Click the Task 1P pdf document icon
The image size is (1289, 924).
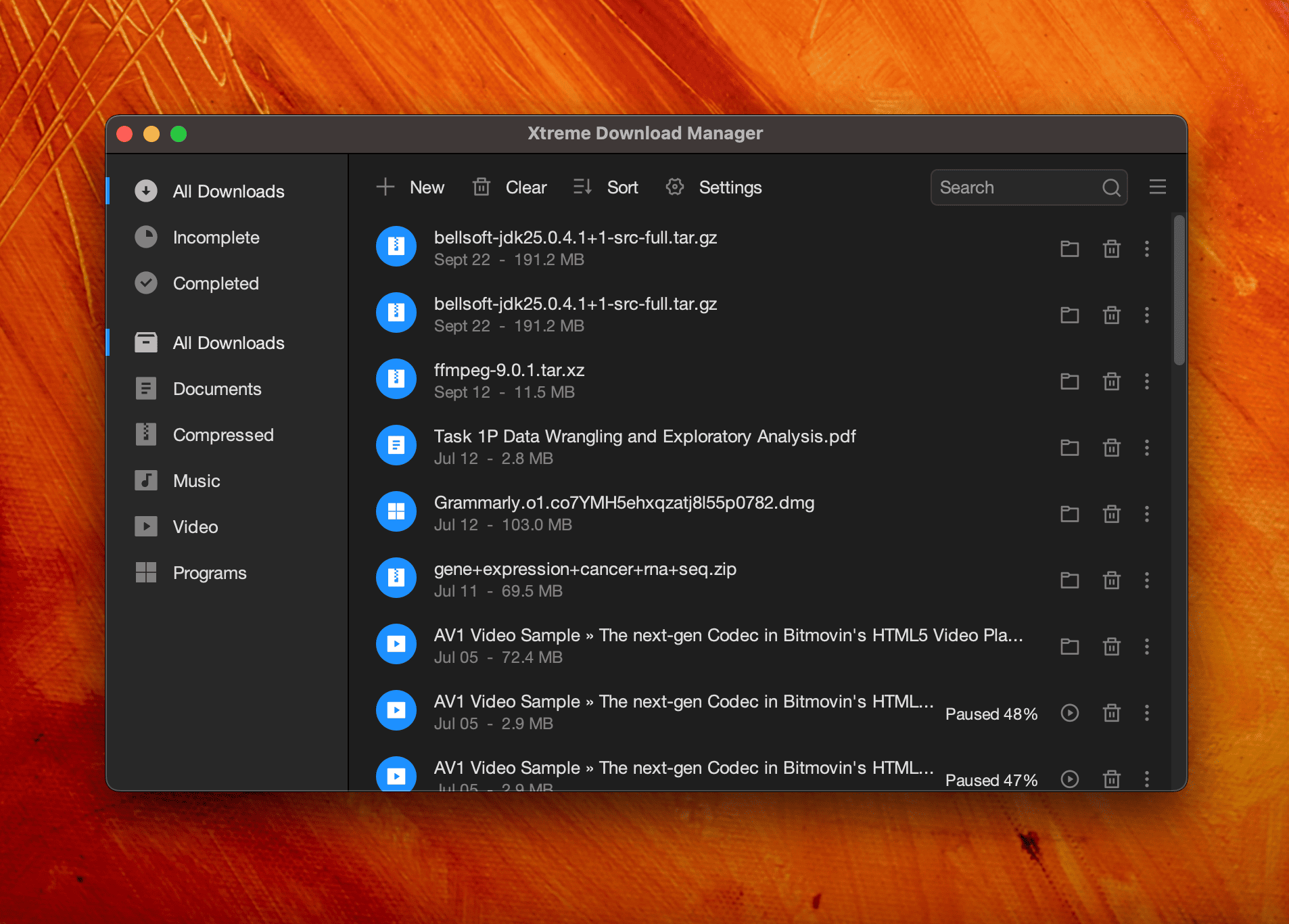396,445
